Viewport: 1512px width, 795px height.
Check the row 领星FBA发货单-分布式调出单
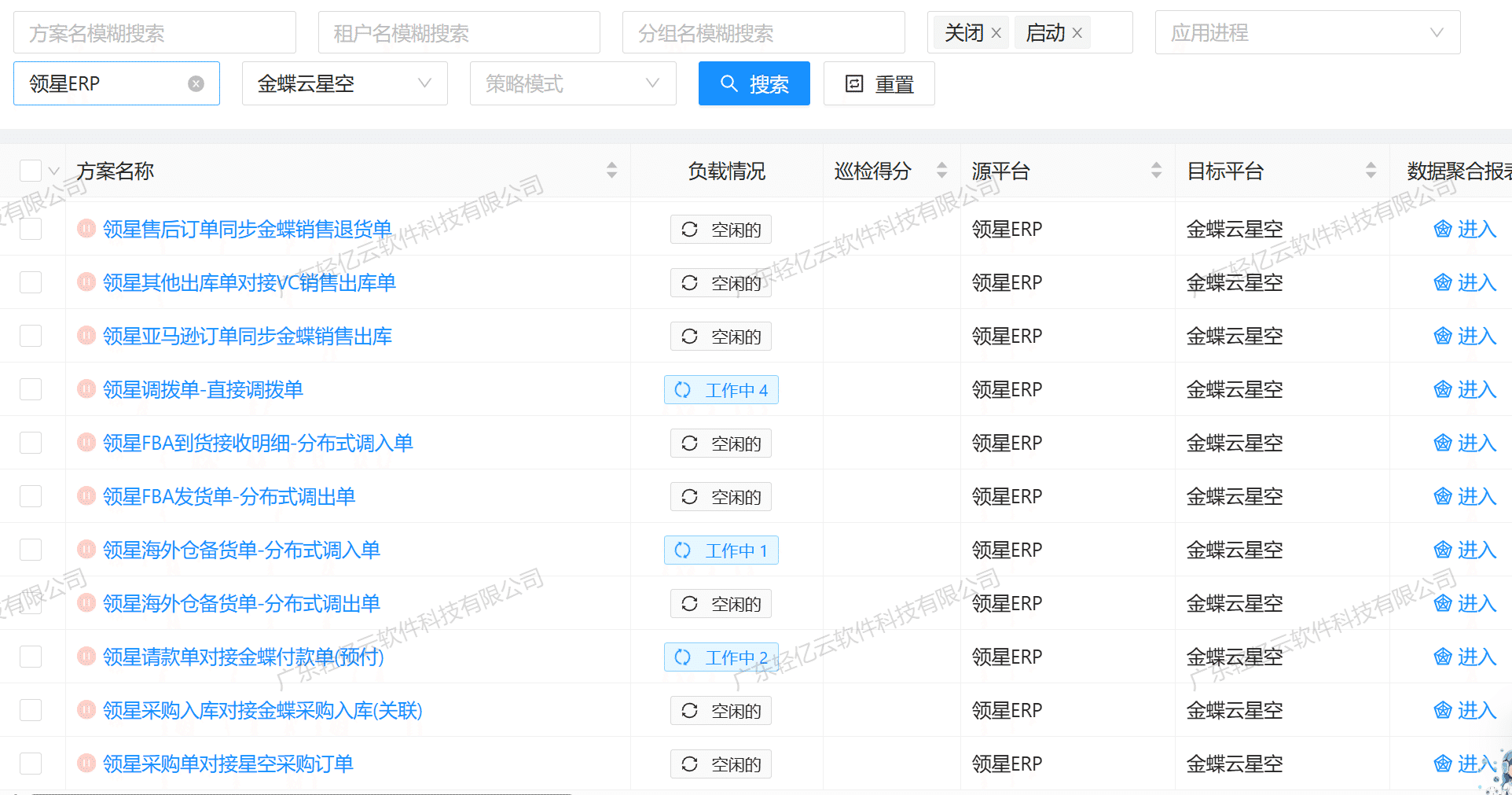click(x=31, y=496)
